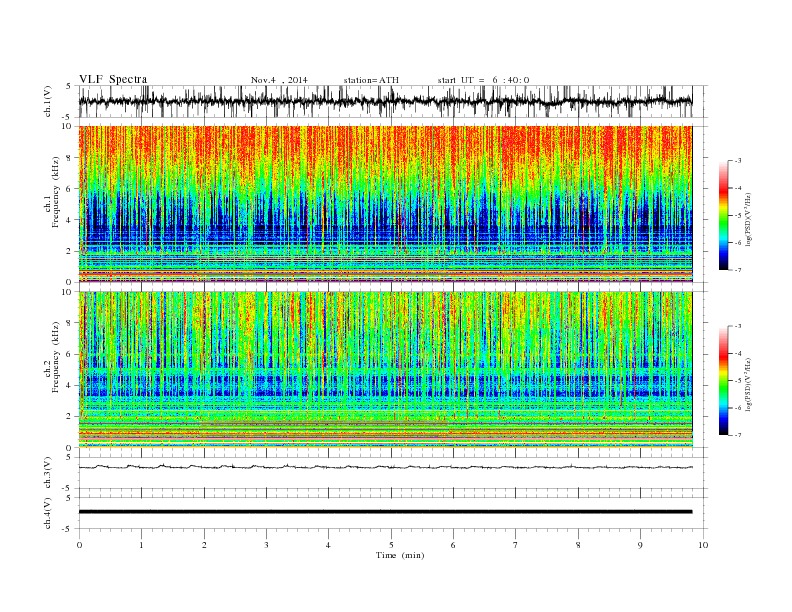Click time axis tick label '0'

click(79, 545)
